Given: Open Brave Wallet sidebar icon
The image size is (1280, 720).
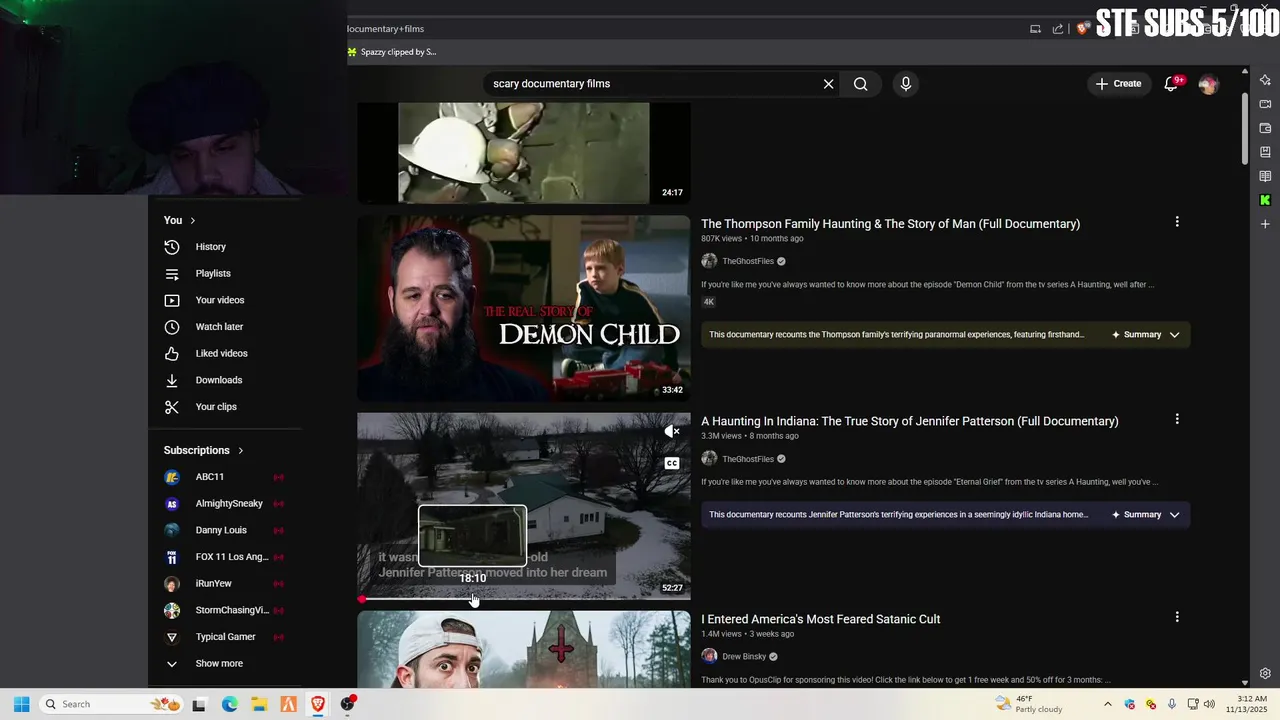Looking at the screenshot, I should tap(1265, 128).
